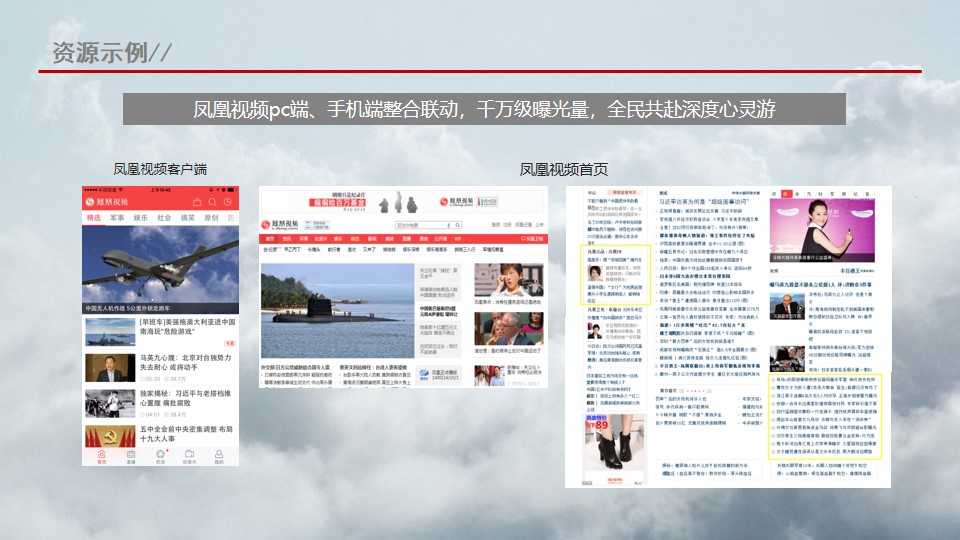
Task: Tap the red flags emblem thumbnail in mobile list
Action: pyautogui.click(x=110, y=436)
